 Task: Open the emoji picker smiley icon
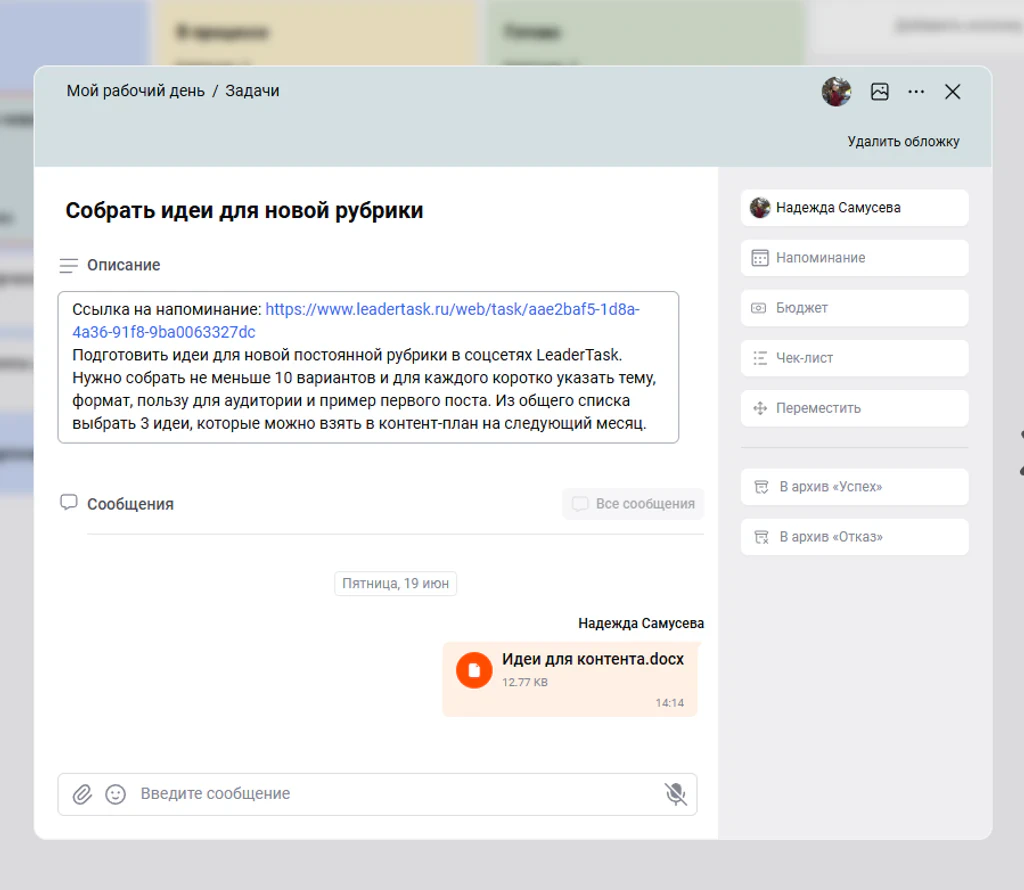pyautogui.click(x=116, y=794)
